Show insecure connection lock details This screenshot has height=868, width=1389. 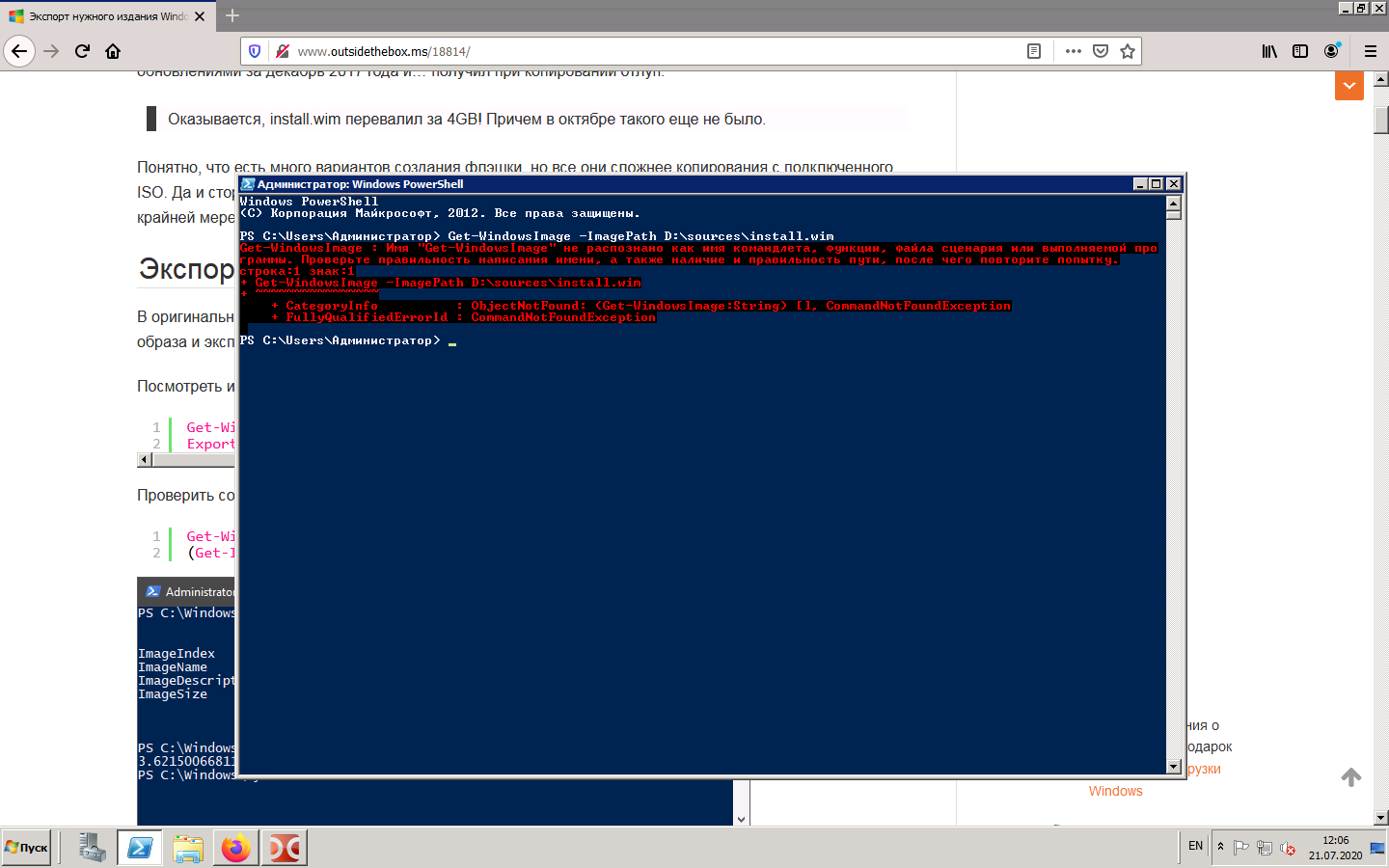[x=282, y=51]
